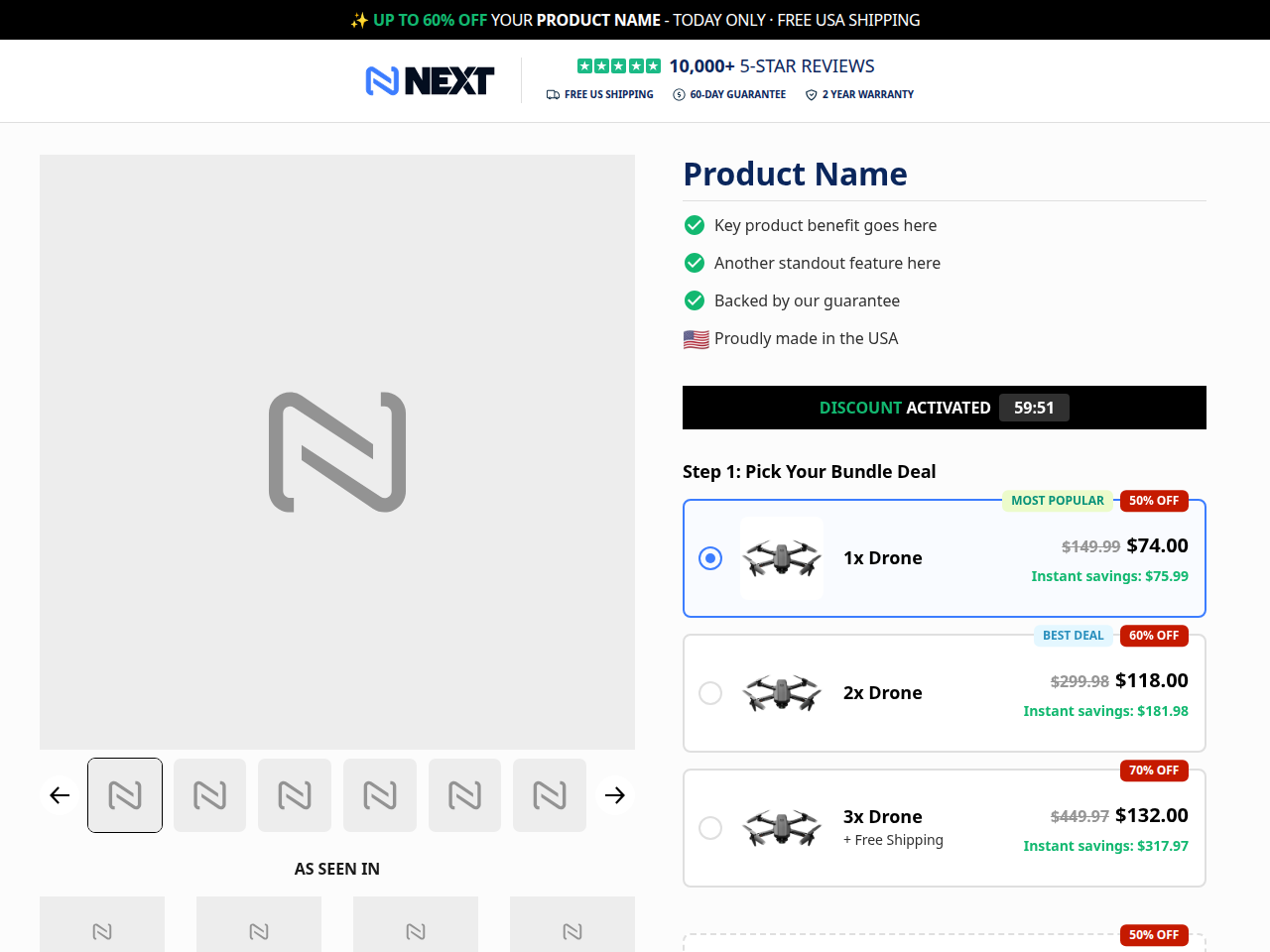Viewport: 1270px width, 952px height.
Task: Click the NEXT logo in header
Action: (430, 80)
